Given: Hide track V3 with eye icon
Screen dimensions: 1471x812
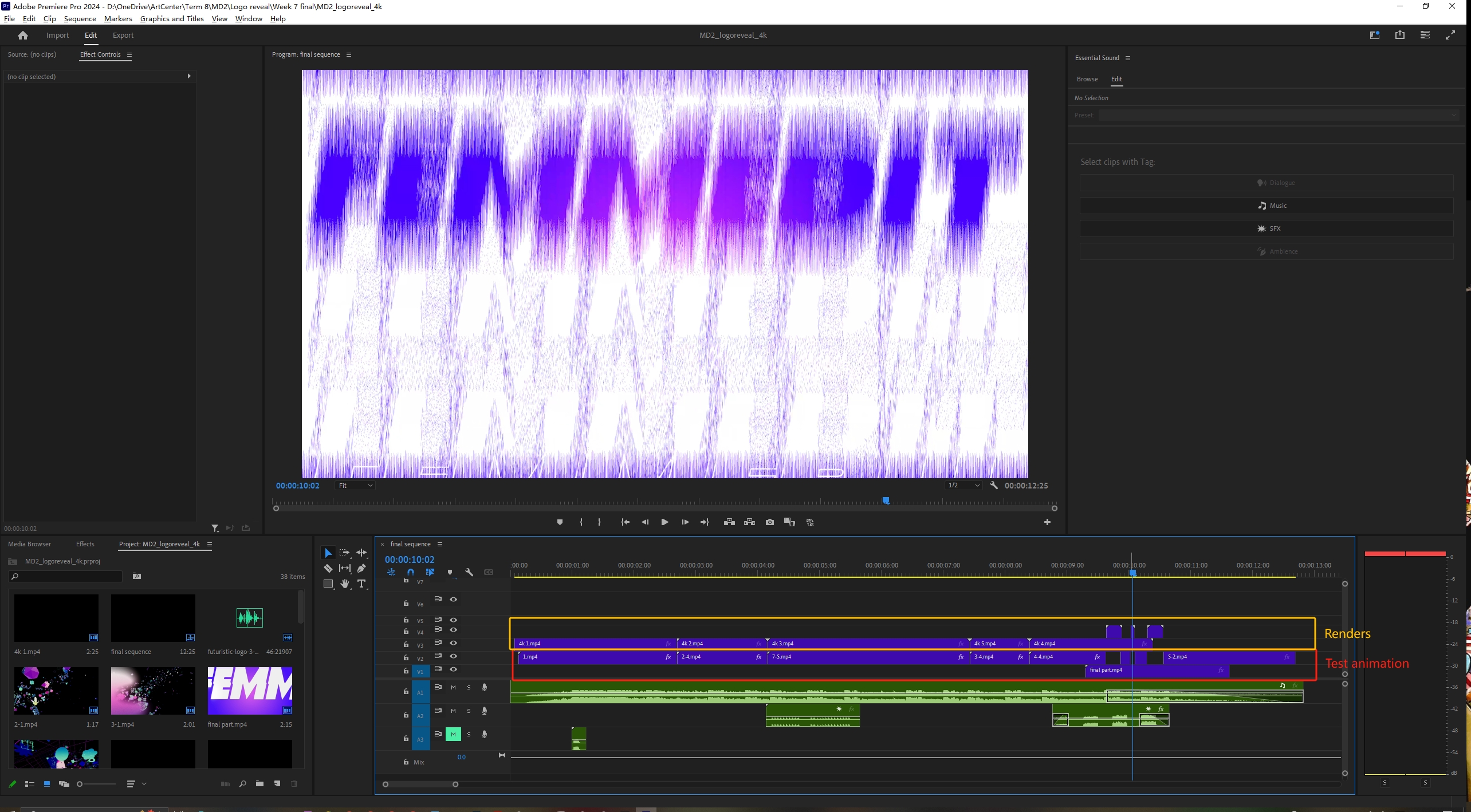Looking at the screenshot, I should point(453,642).
